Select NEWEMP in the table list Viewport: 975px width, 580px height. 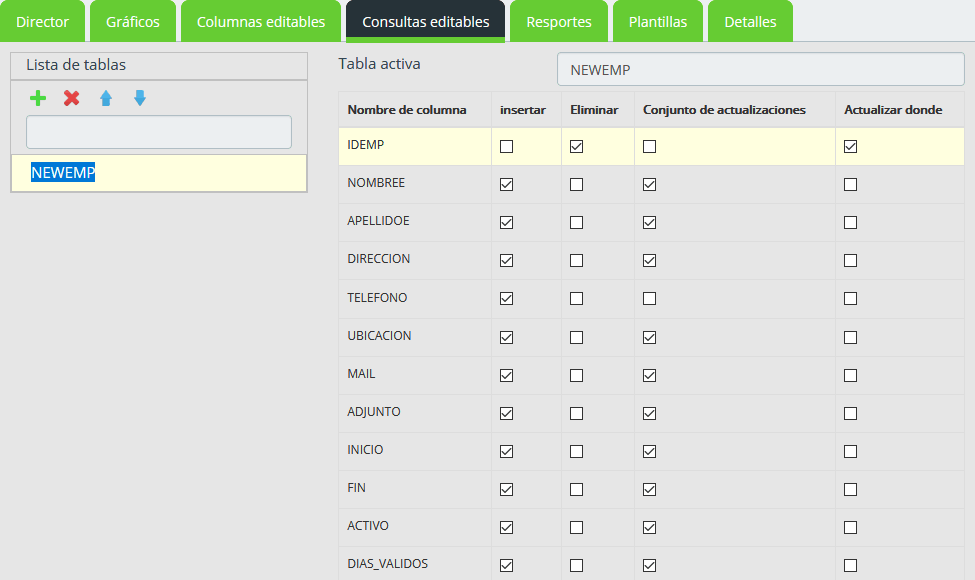159,173
